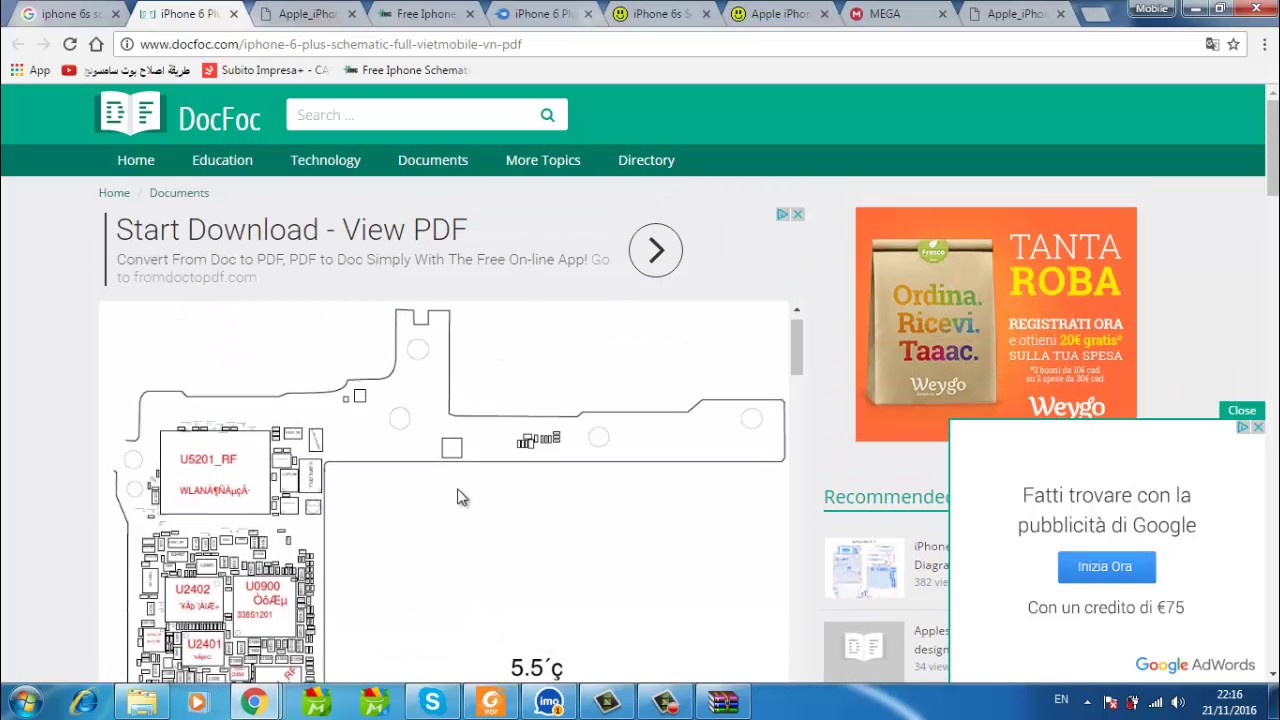Image resolution: width=1280 pixels, height=720 pixels.
Task: Close the Google AdWords popup via Close button
Action: coord(1242,410)
